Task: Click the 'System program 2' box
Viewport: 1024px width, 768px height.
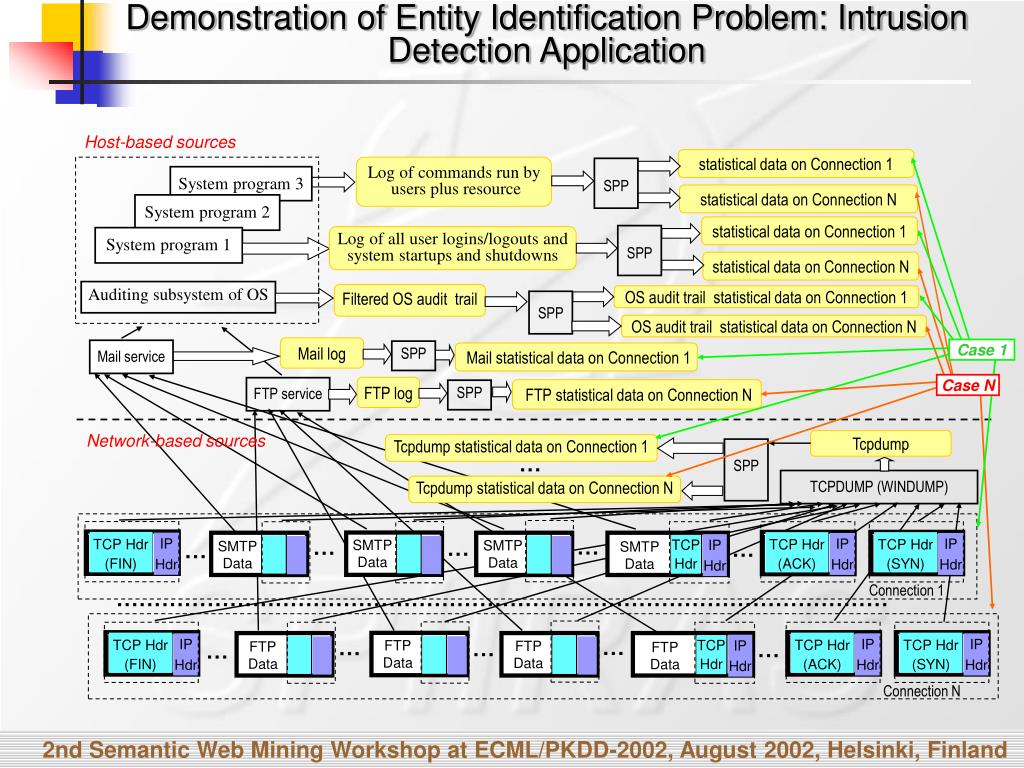Action: (x=207, y=212)
